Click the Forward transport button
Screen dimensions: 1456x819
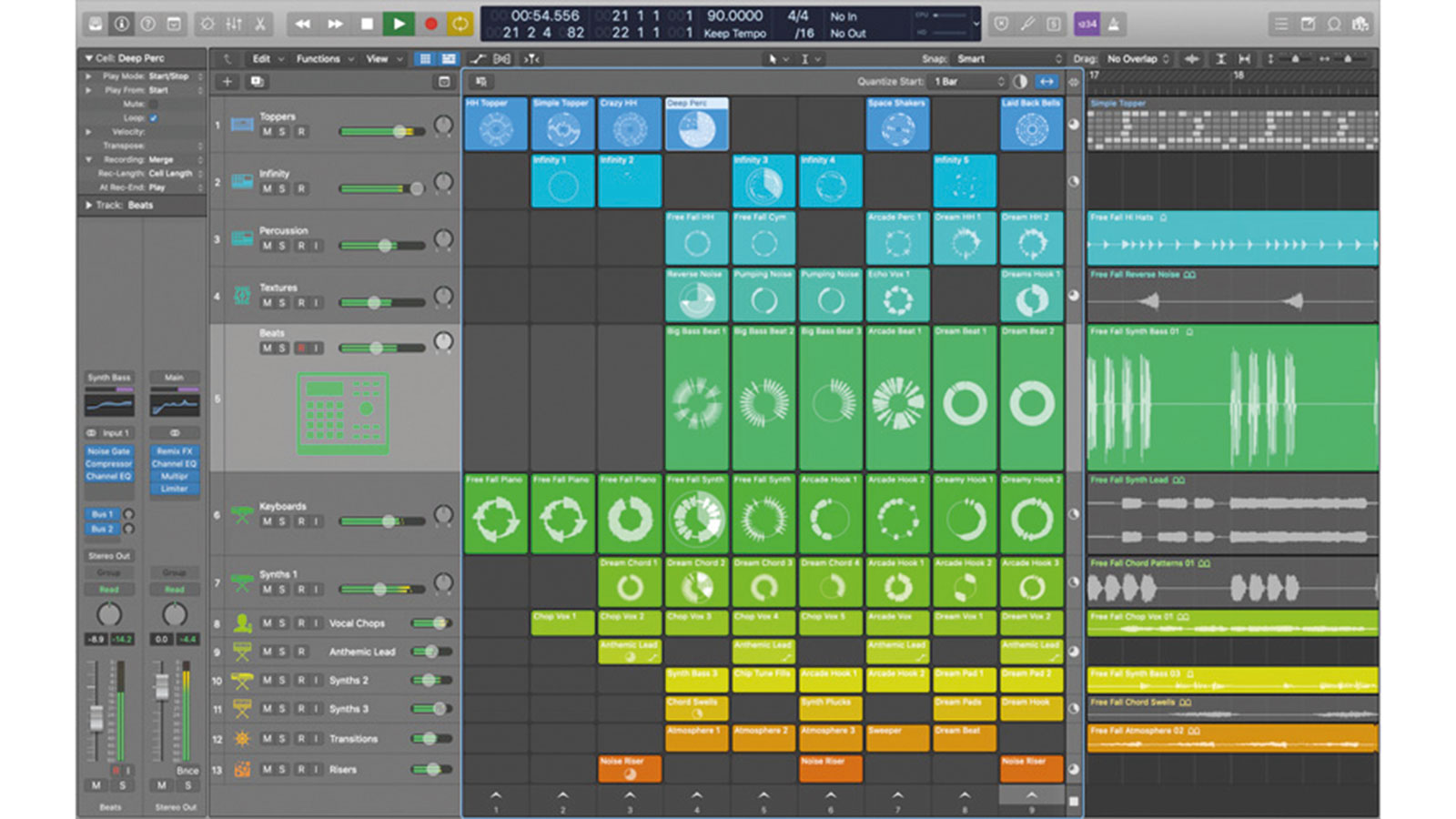(335, 25)
